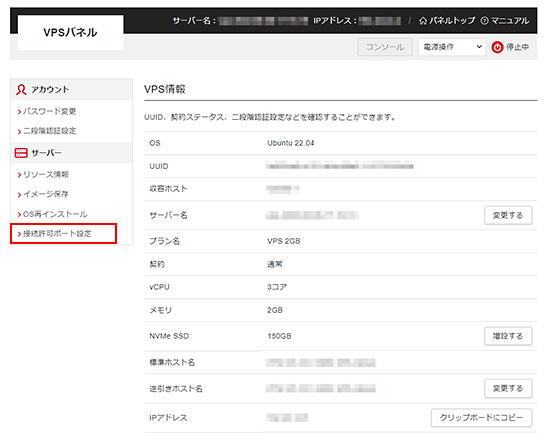Click the アカウント person icon

click(21, 89)
